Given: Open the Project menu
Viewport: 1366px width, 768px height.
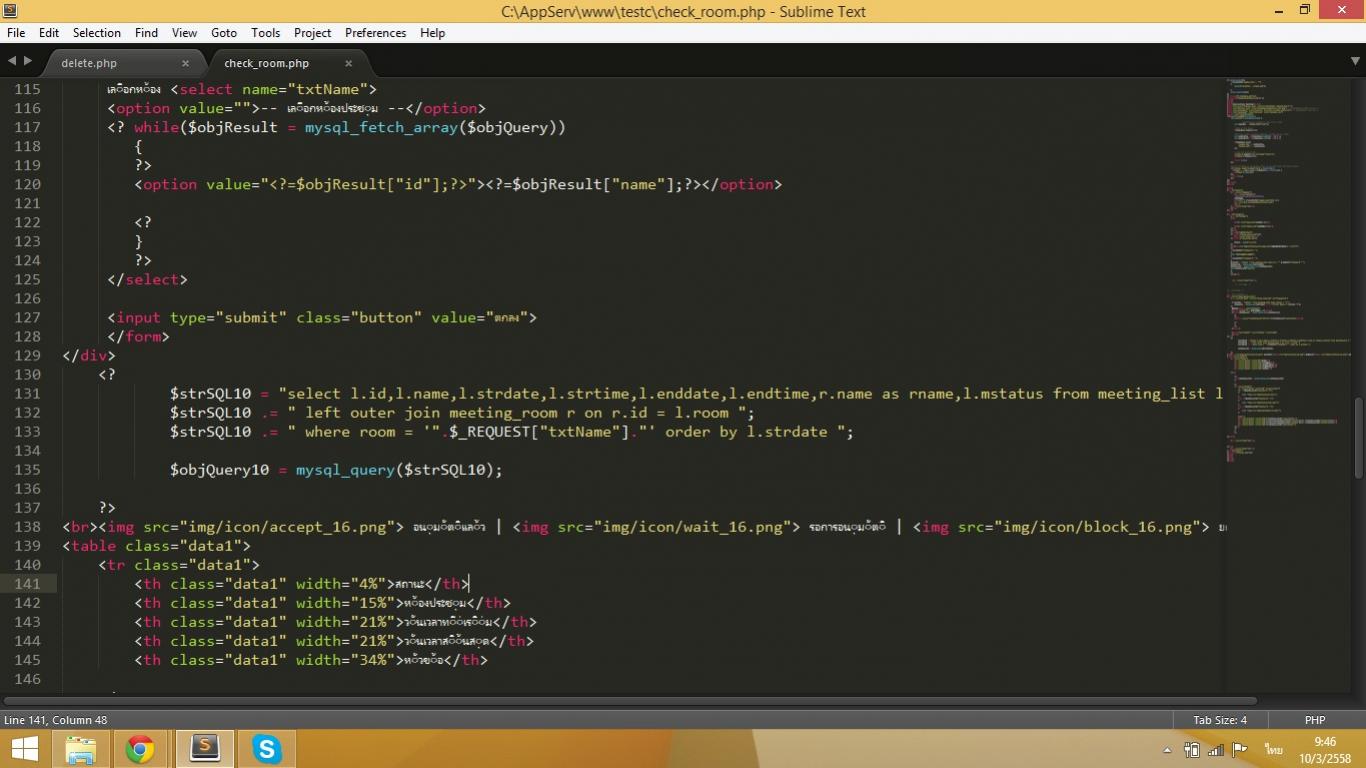Looking at the screenshot, I should click(x=312, y=33).
